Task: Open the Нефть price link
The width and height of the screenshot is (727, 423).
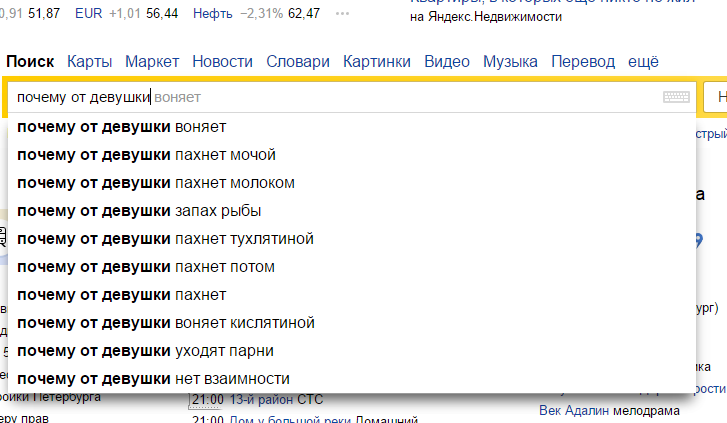Action: tap(213, 13)
